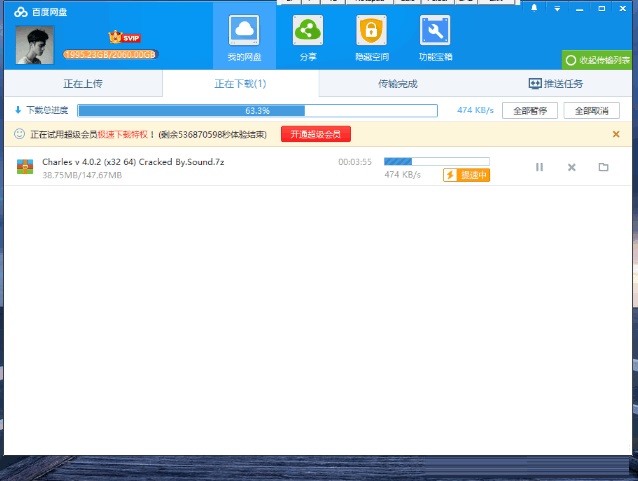Click the smiley face icon in banner
This screenshot has height=481, width=638.
coord(19,134)
